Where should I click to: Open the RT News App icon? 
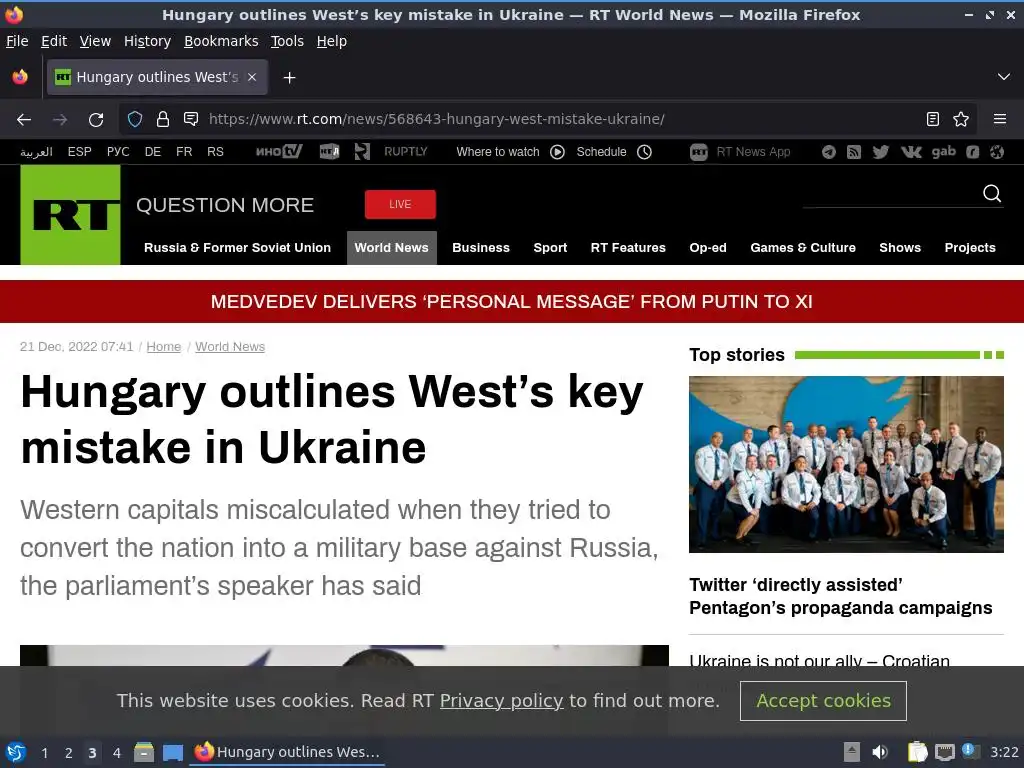pyautogui.click(x=699, y=152)
